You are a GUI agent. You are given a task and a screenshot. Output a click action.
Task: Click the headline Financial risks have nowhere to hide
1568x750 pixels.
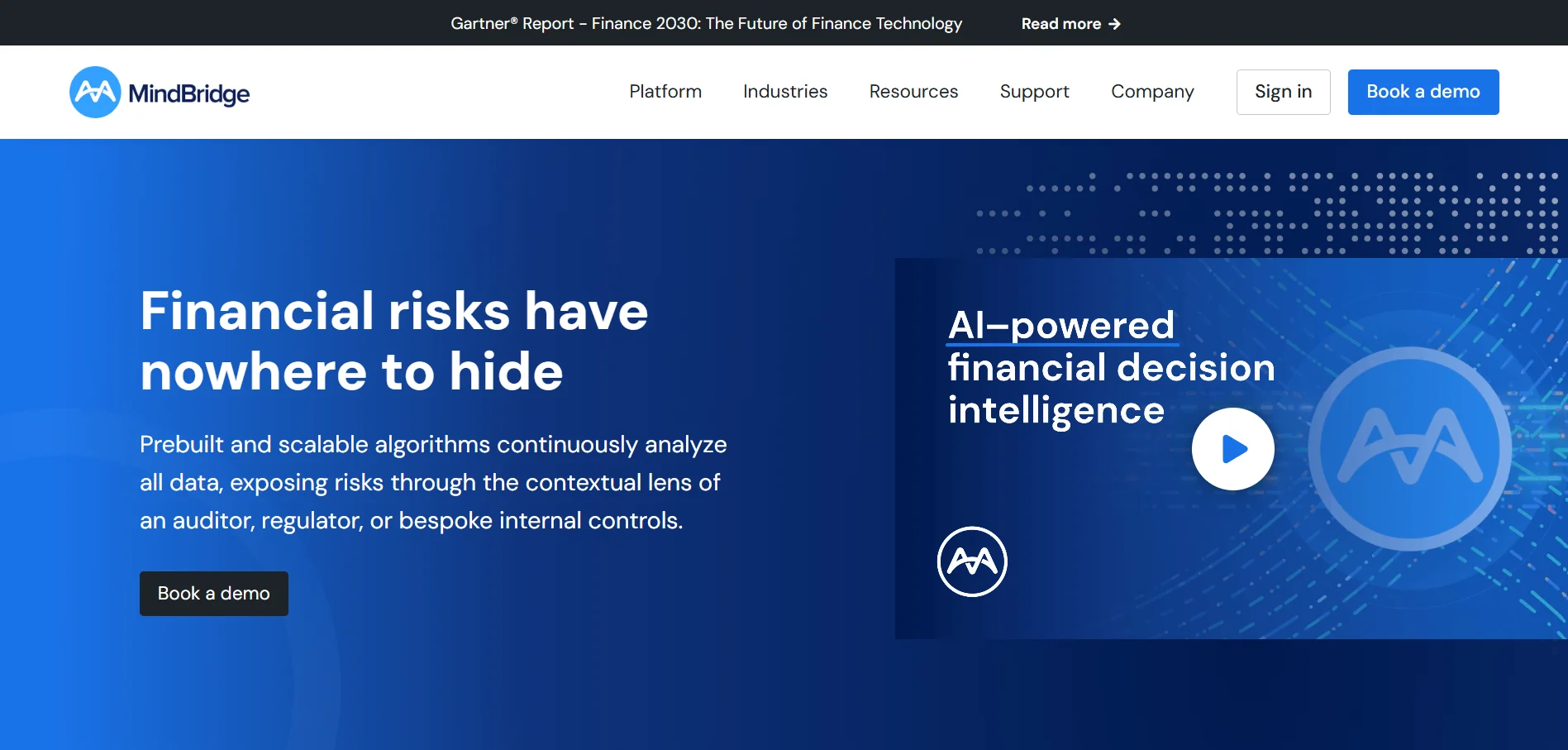(x=394, y=341)
